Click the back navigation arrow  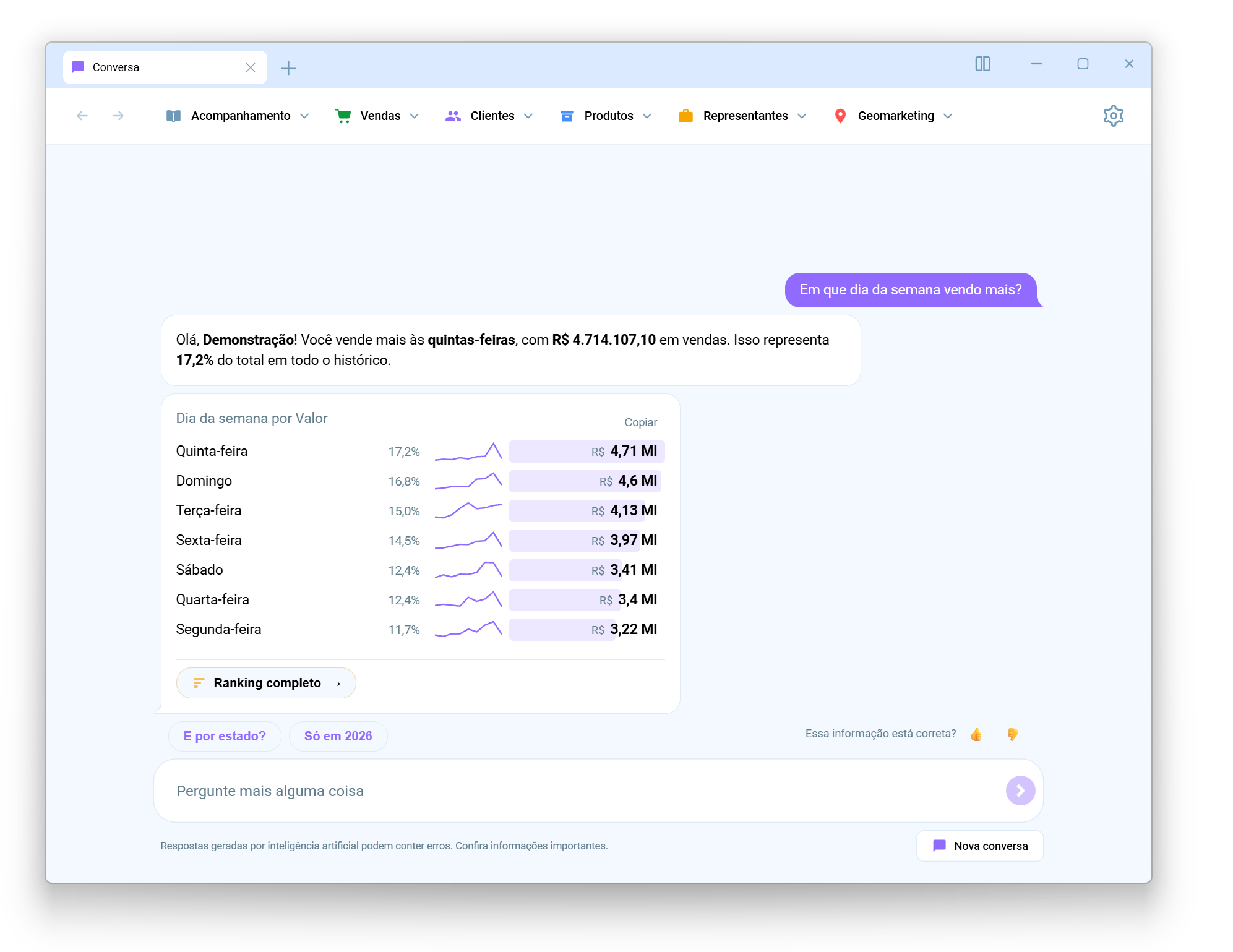(x=82, y=116)
